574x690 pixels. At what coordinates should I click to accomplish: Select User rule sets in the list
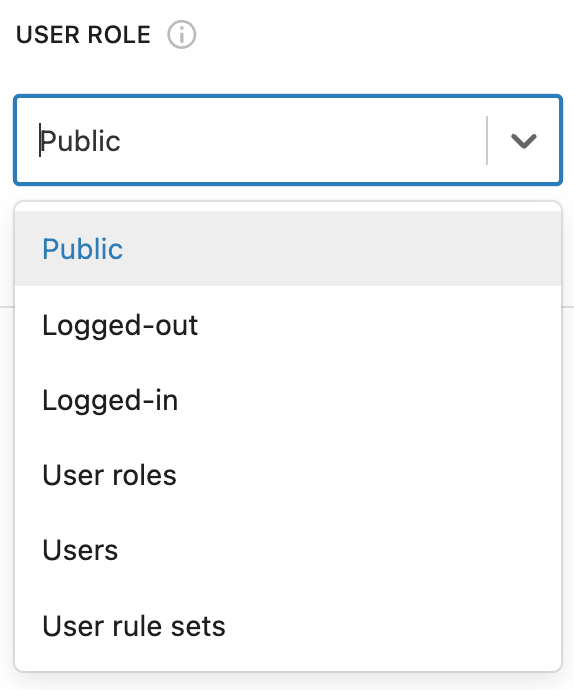(288, 626)
